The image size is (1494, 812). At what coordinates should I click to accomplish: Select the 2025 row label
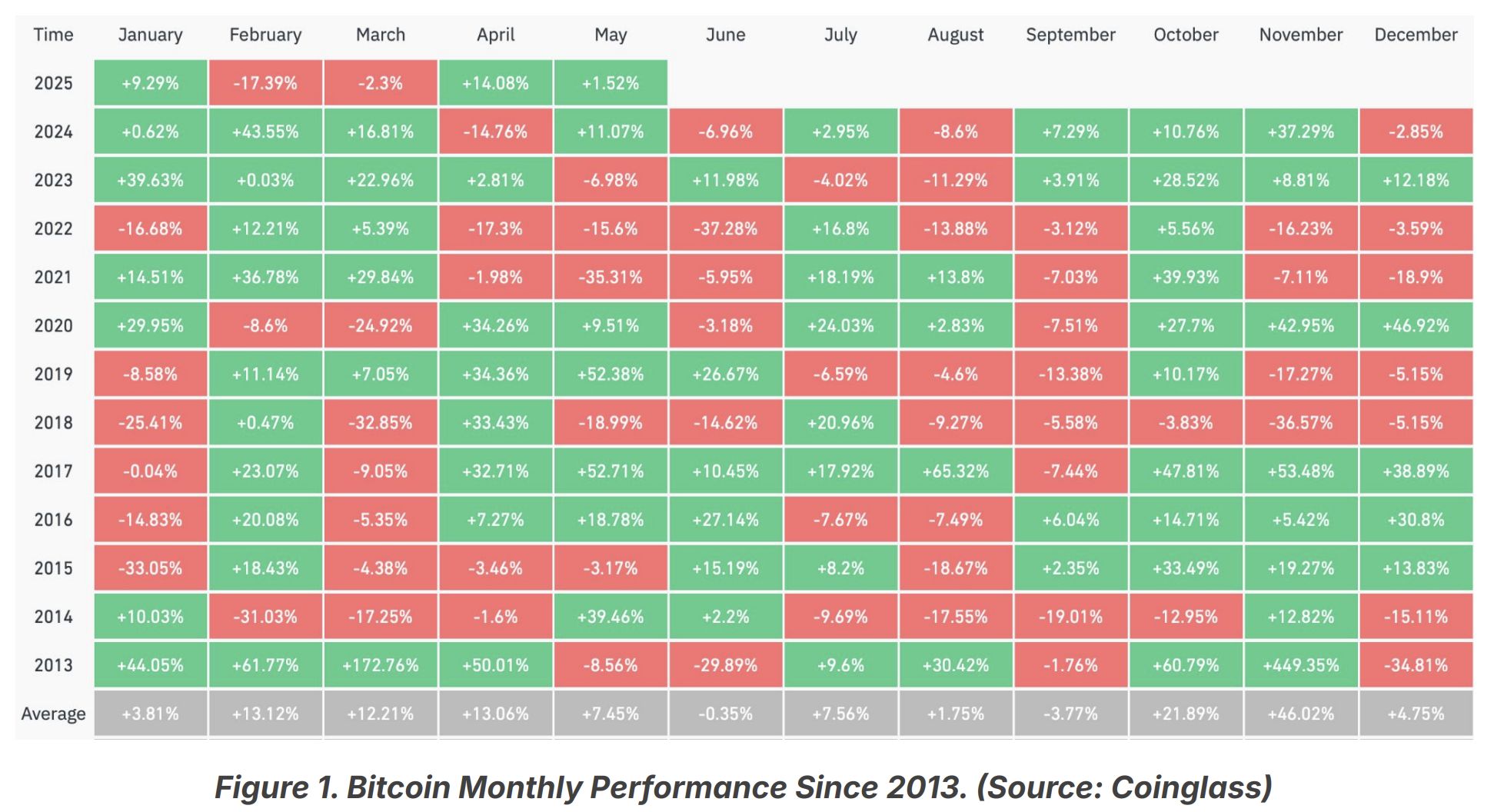pyautogui.click(x=53, y=83)
